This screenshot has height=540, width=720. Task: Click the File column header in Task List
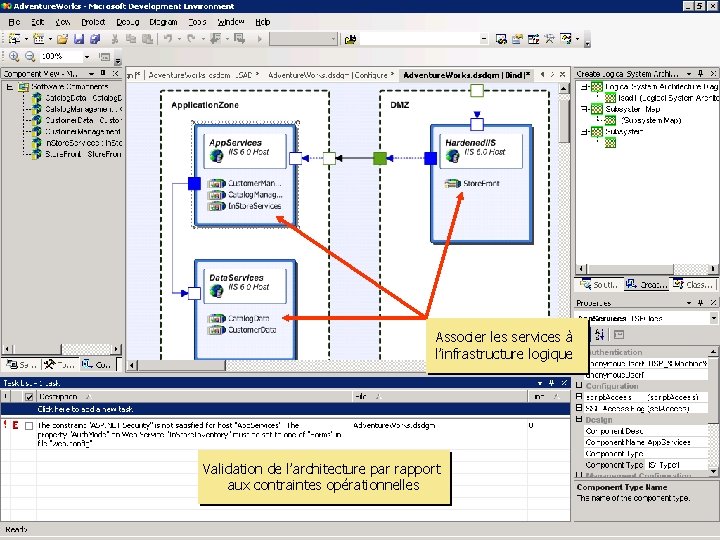[x=440, y=397]
